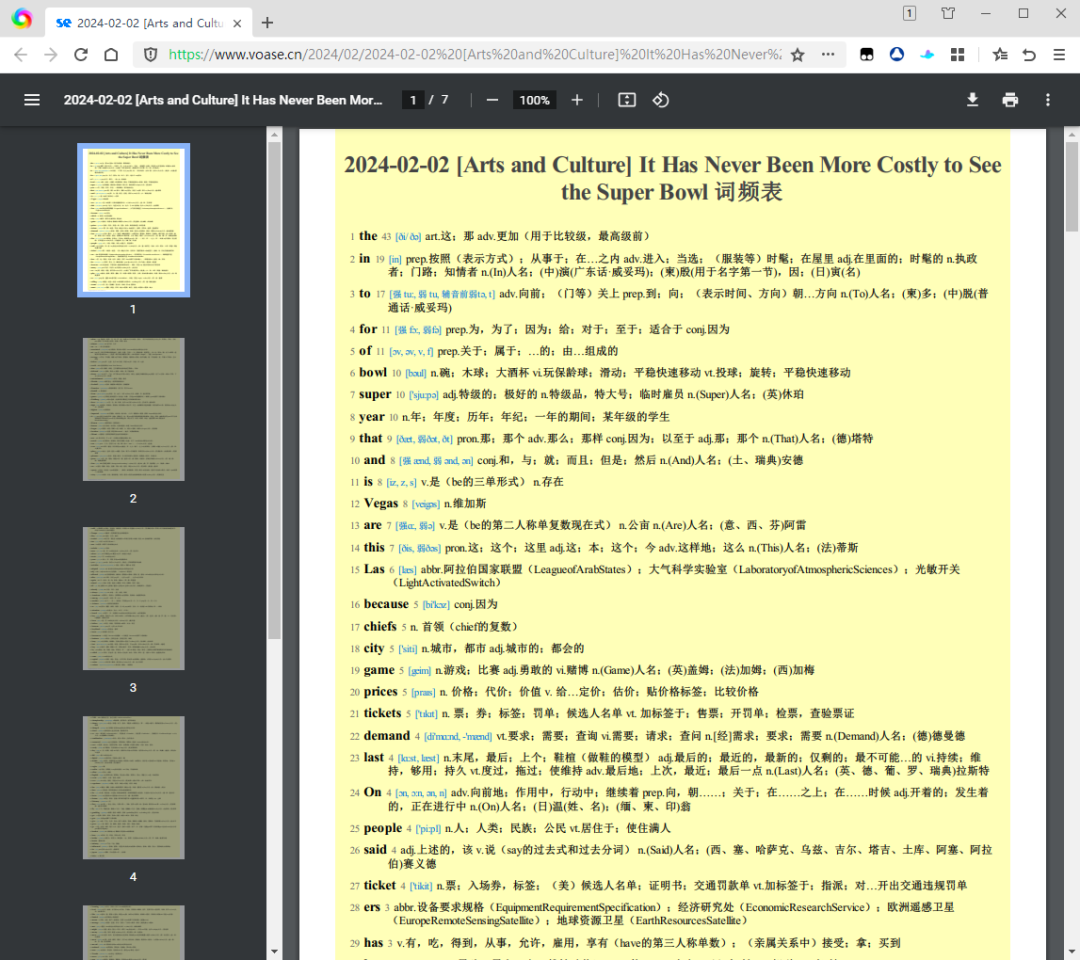Viewport: 1080px width, 960px height.
Task: Jump to page 4 thumbnail
Action: point(134,787)
